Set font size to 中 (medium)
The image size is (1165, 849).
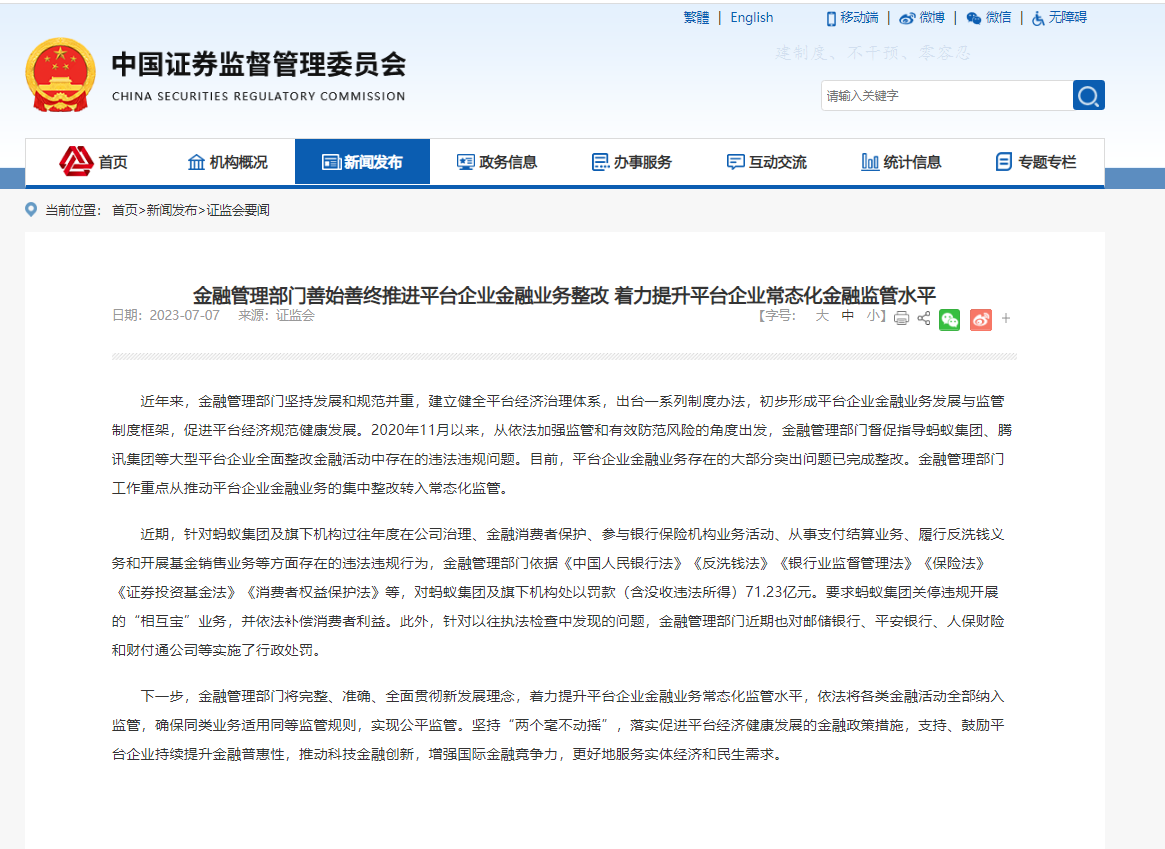(x=847, y=315)
